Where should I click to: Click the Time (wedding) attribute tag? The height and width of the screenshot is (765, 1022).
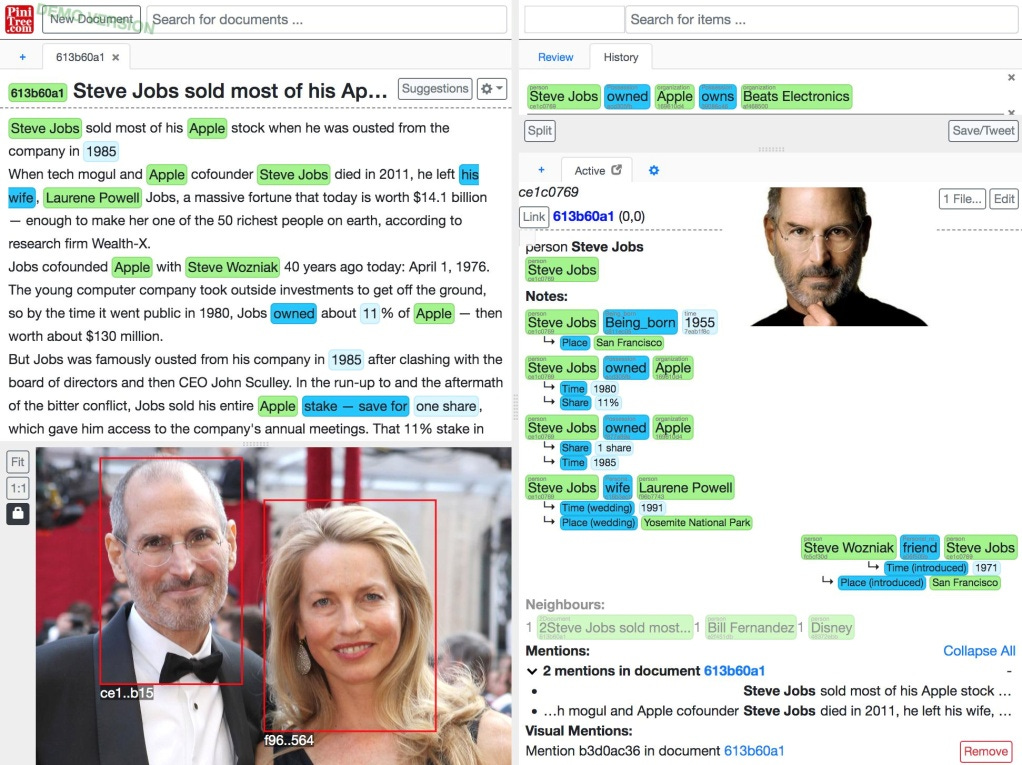tap(596, 508)
